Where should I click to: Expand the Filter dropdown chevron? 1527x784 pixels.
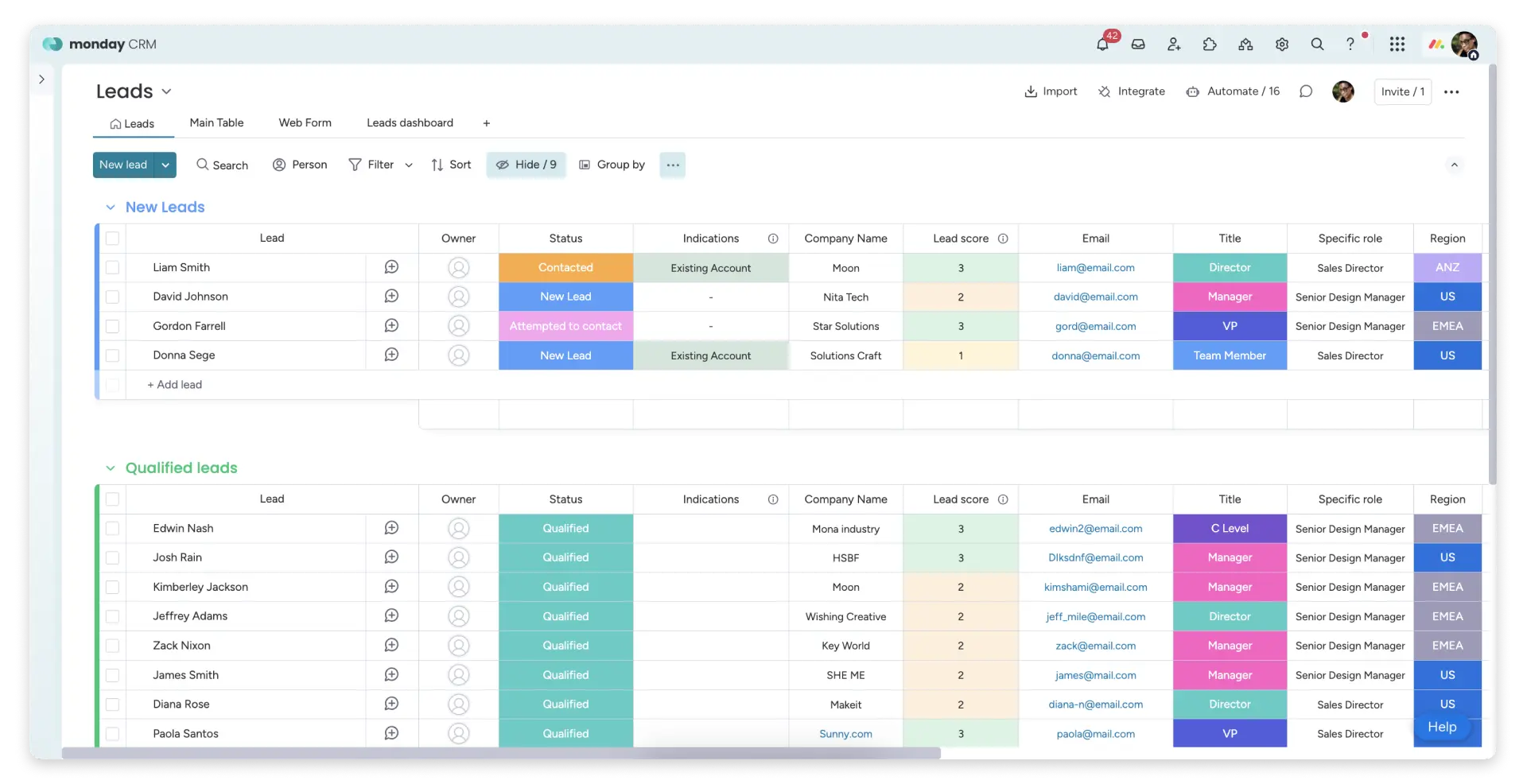click(409, 165)
